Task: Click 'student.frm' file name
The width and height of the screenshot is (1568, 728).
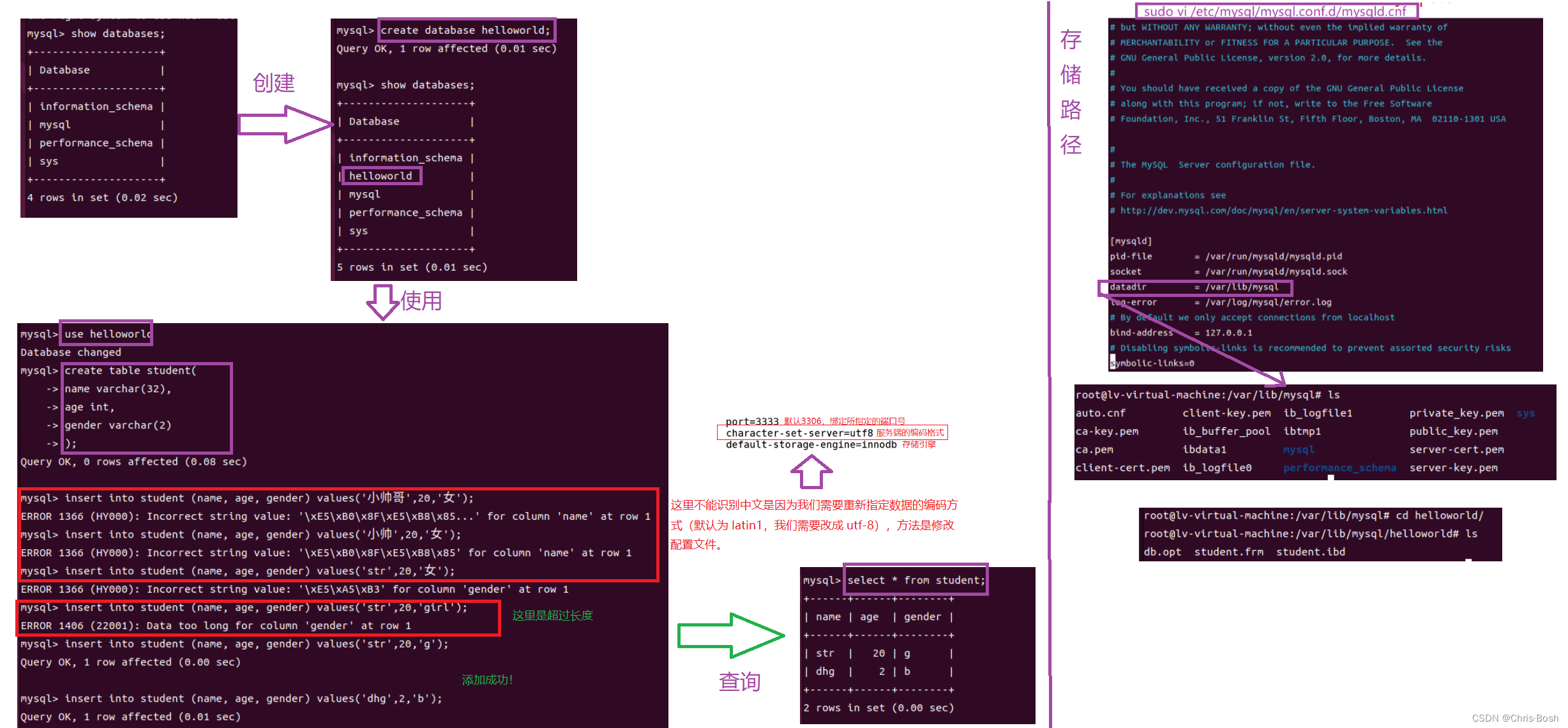Action: (x=1229, y=552)
